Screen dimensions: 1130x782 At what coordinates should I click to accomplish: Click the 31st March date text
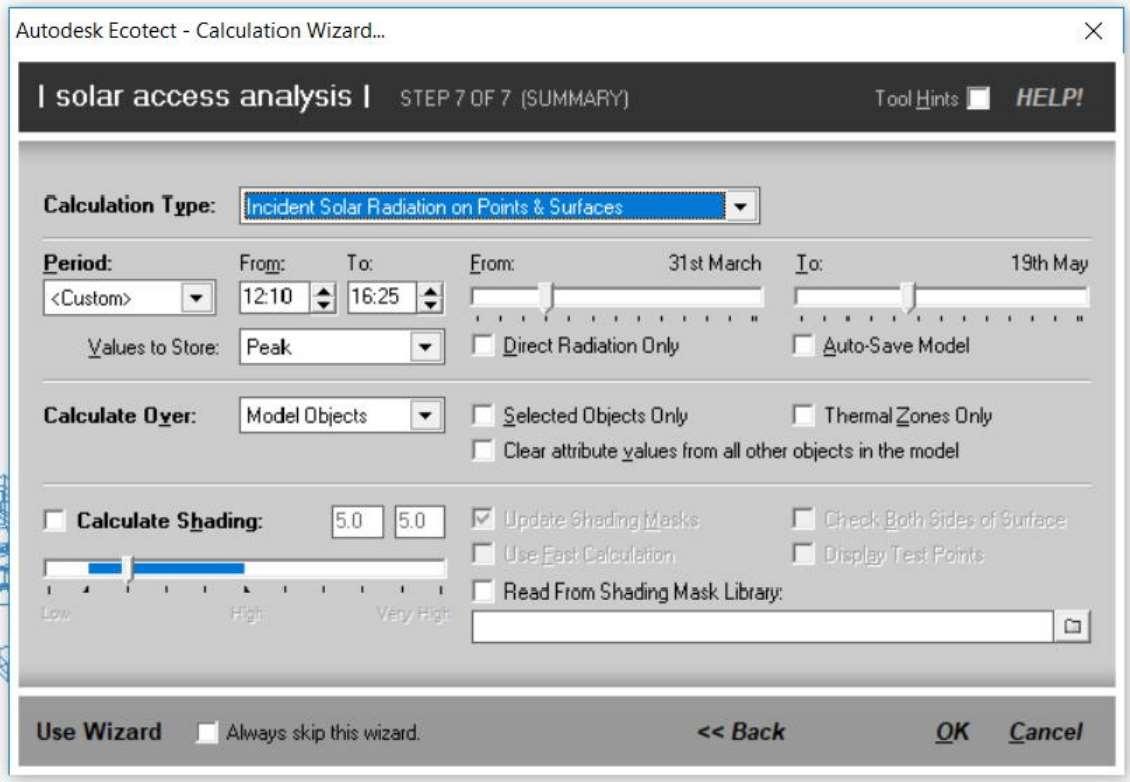(x=714, y=263)
